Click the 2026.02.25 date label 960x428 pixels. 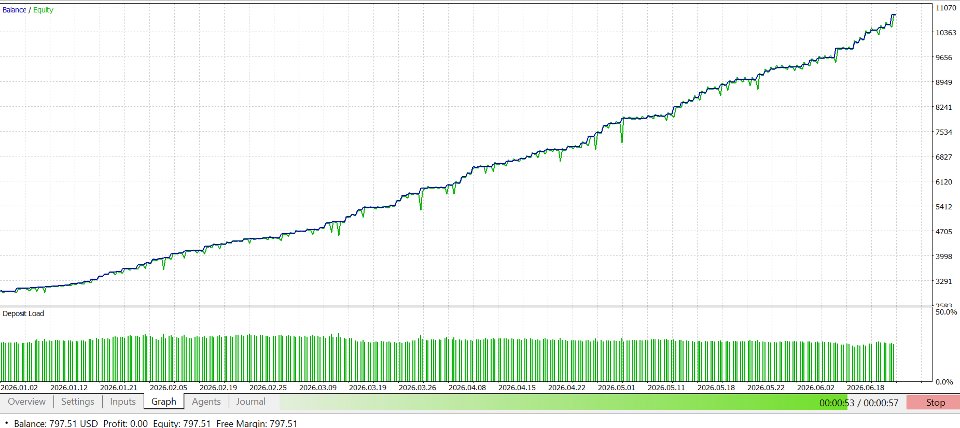(x=268, y=388)
